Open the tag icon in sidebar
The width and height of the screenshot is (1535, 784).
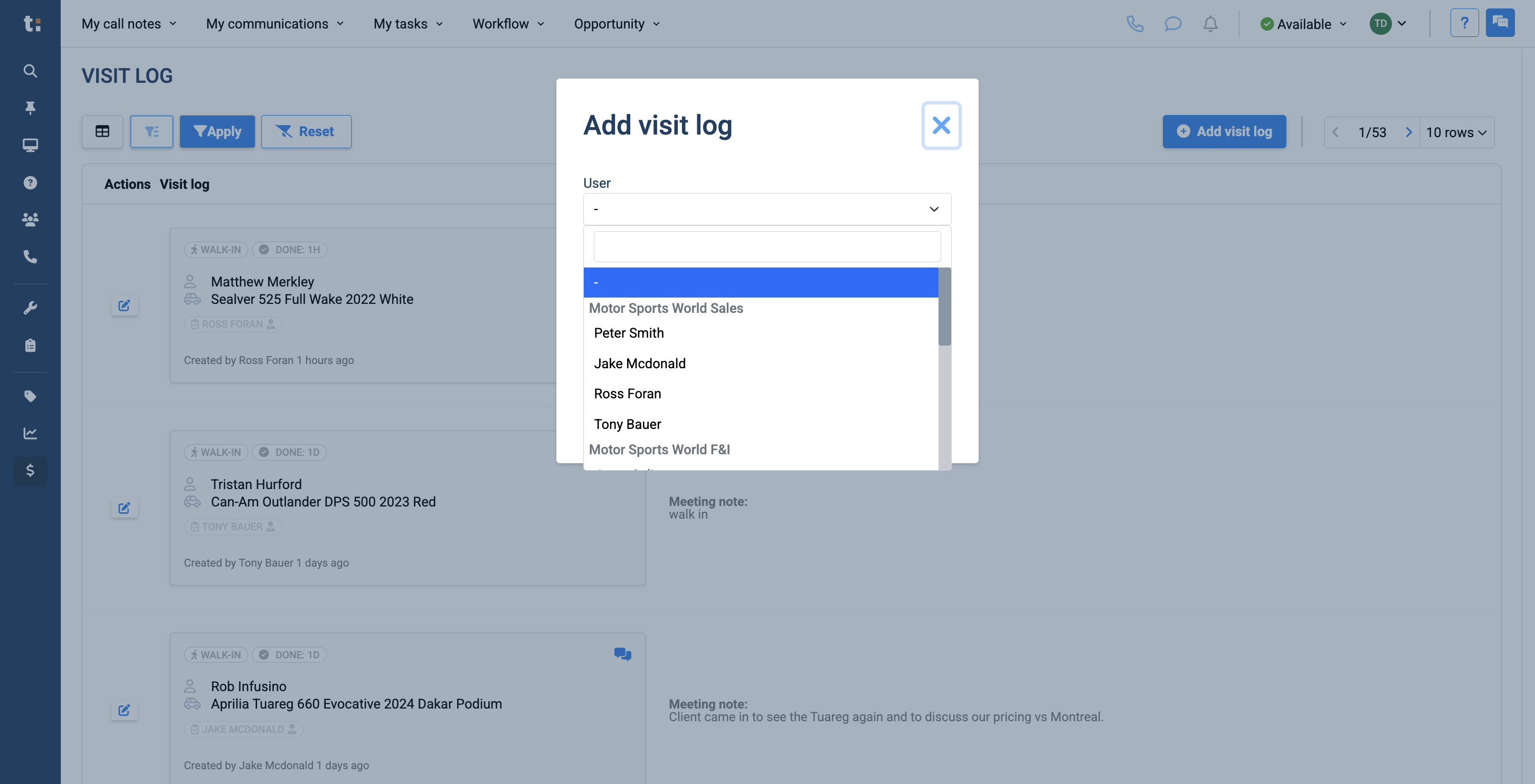point(31,396)
